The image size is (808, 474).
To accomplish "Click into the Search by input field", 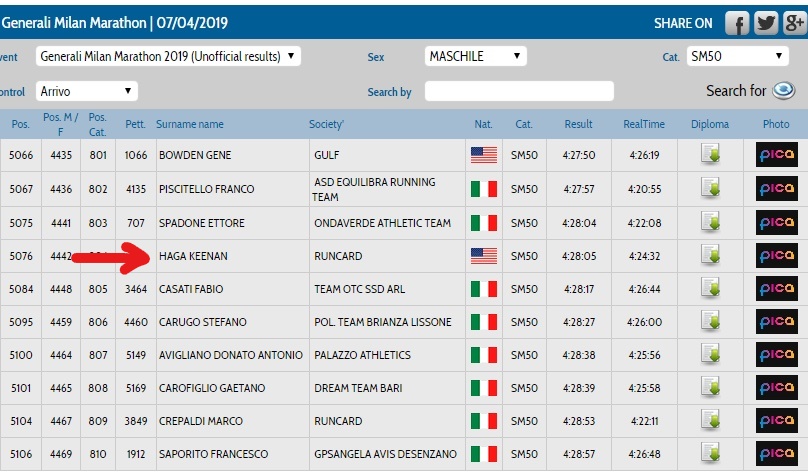I will tap(519, 91).
